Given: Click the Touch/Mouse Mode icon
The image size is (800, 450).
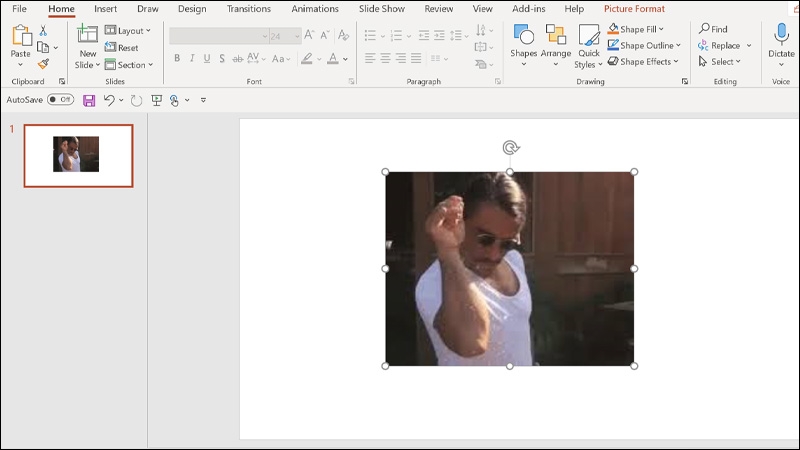Looking at the screenshot, I should coord(174,101).
